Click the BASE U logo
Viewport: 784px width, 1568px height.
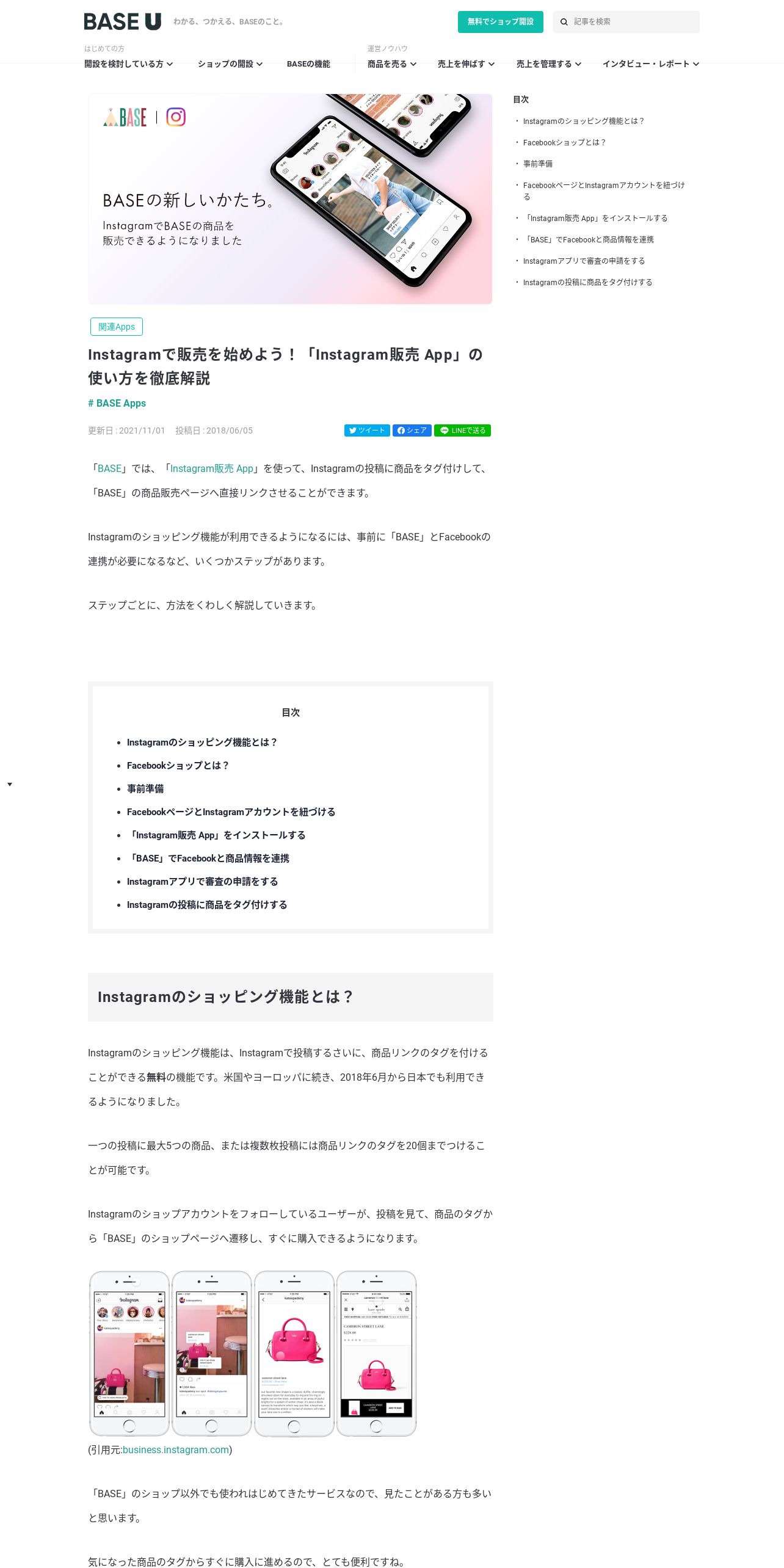[123, 22]
